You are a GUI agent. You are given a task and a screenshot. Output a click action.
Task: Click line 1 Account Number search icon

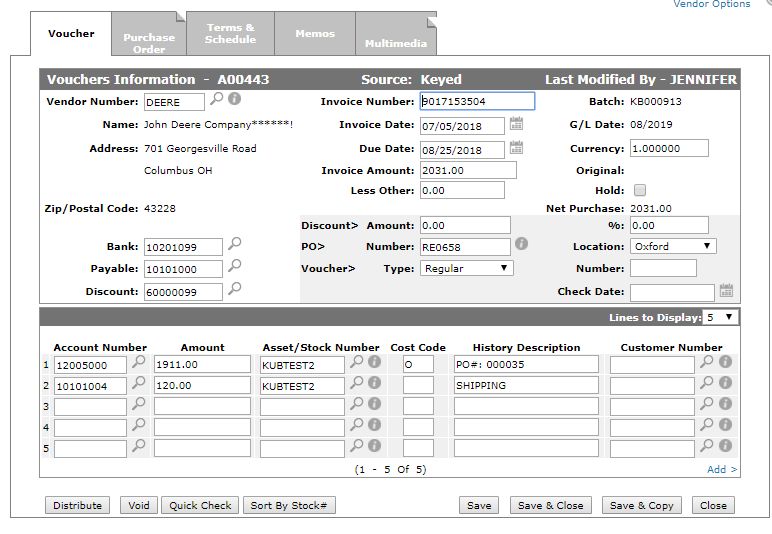pos(139,363)
